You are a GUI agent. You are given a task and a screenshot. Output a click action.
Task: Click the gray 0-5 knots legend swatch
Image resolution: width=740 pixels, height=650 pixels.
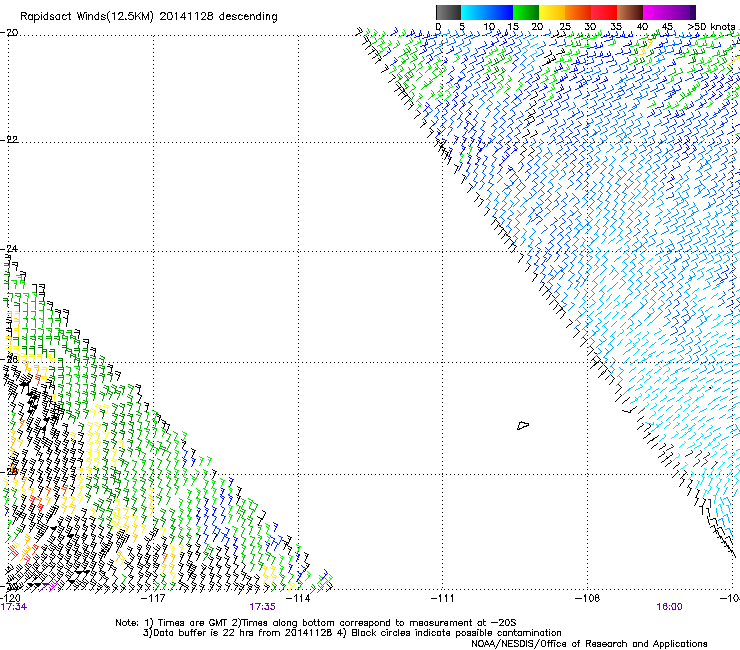click(448, 12)
